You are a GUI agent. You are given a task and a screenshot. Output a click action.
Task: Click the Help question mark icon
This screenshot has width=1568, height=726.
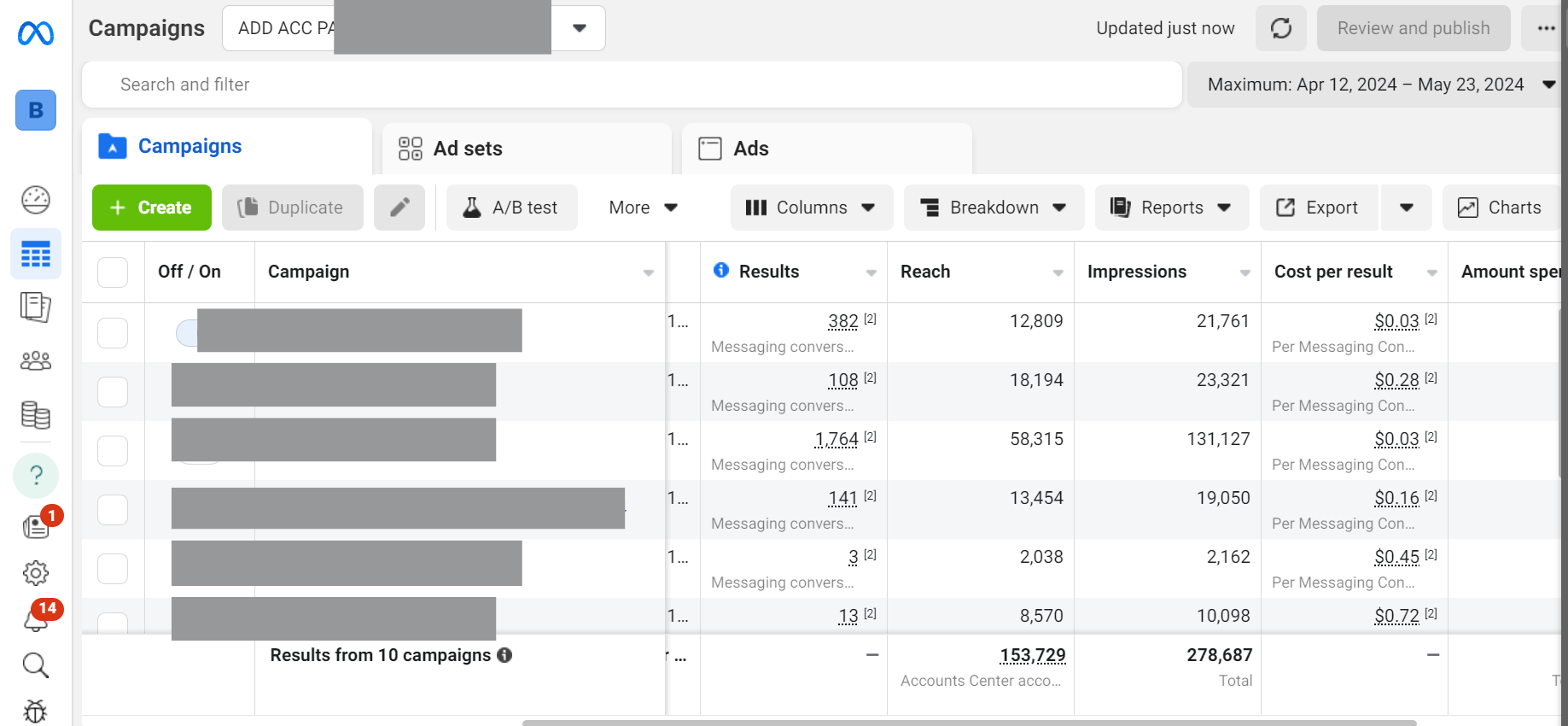(x=36, y=475)
